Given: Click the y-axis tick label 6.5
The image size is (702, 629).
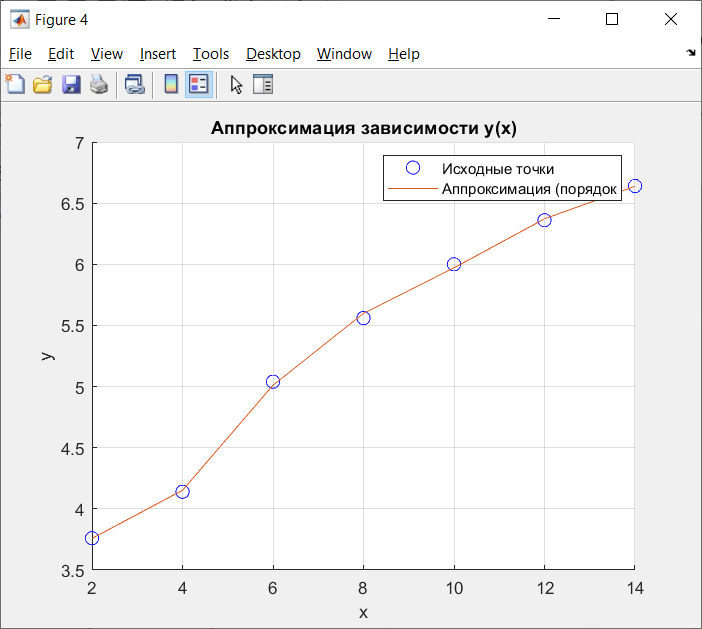Looking at the screenshot, I should (x=73, y=204).
